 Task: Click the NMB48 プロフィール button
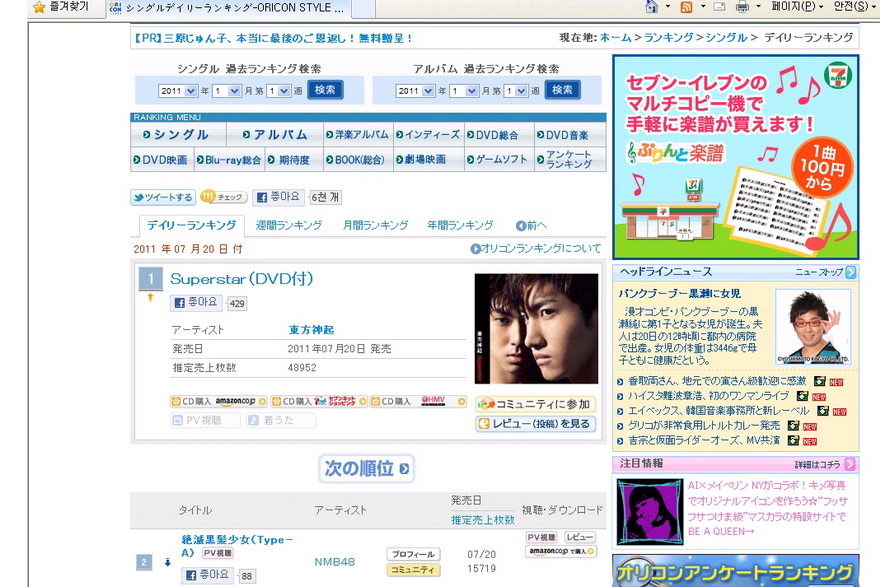(x=413, y=554)
